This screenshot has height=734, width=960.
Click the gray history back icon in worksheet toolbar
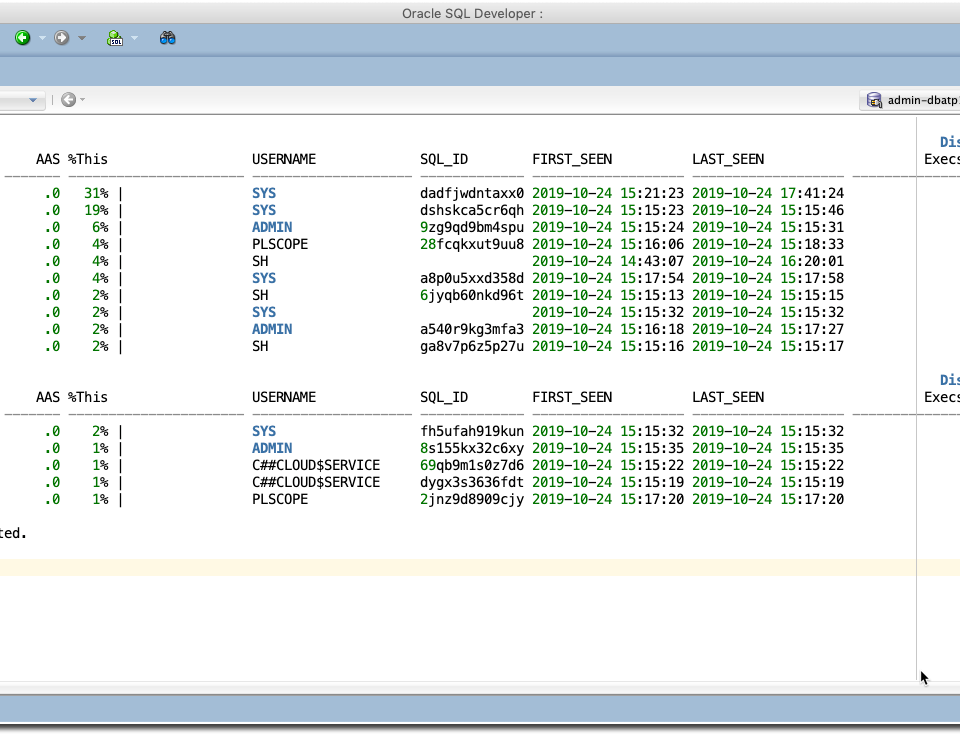(69, 99)
